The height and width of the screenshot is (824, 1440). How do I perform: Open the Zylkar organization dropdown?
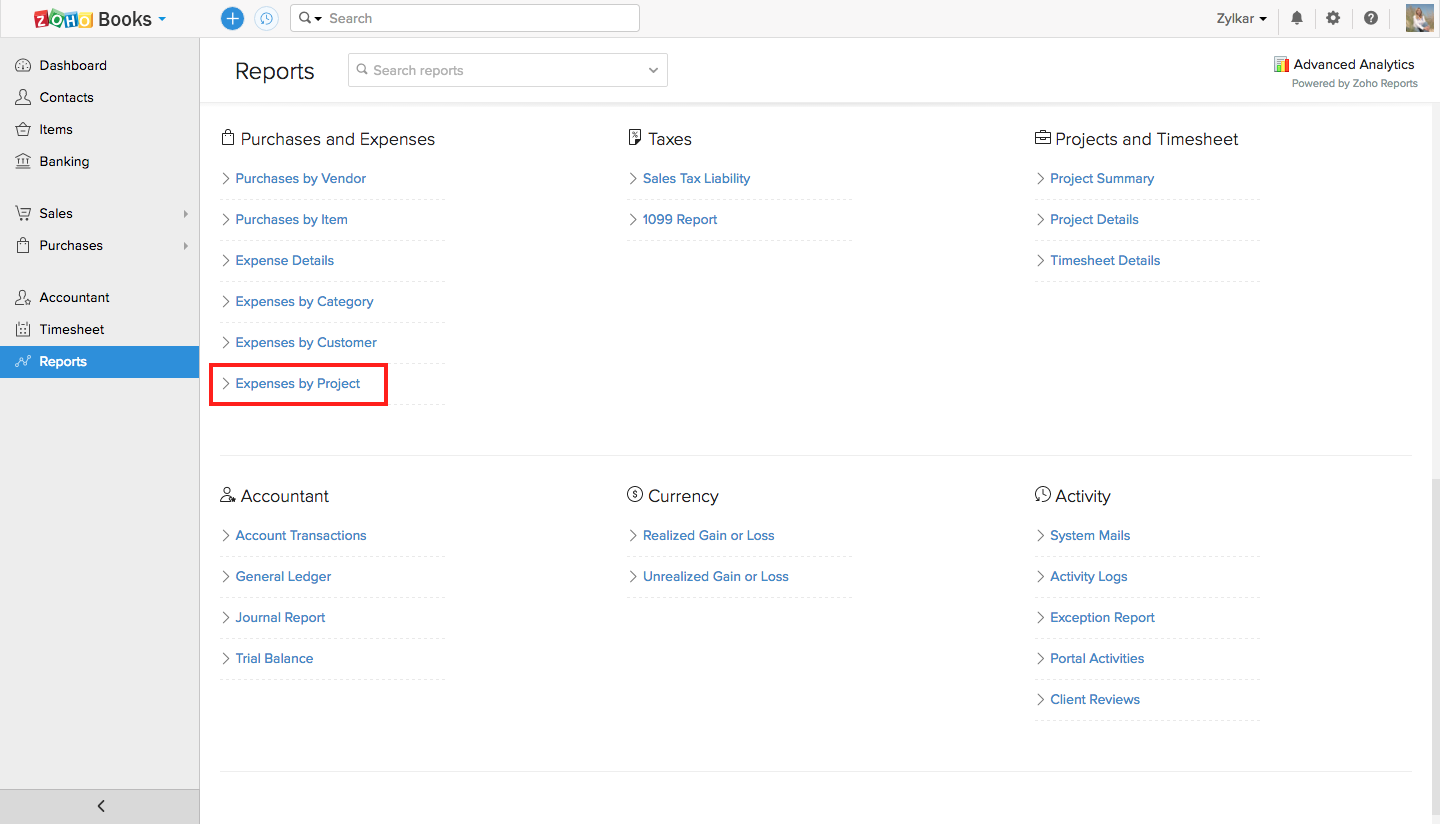(x=1242, y=19)
